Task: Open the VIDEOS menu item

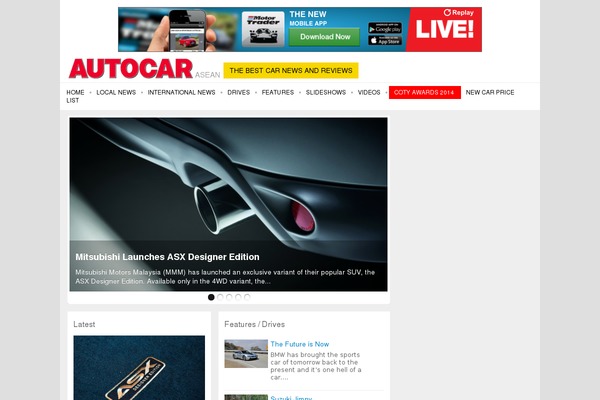Action: click(369, 92)
